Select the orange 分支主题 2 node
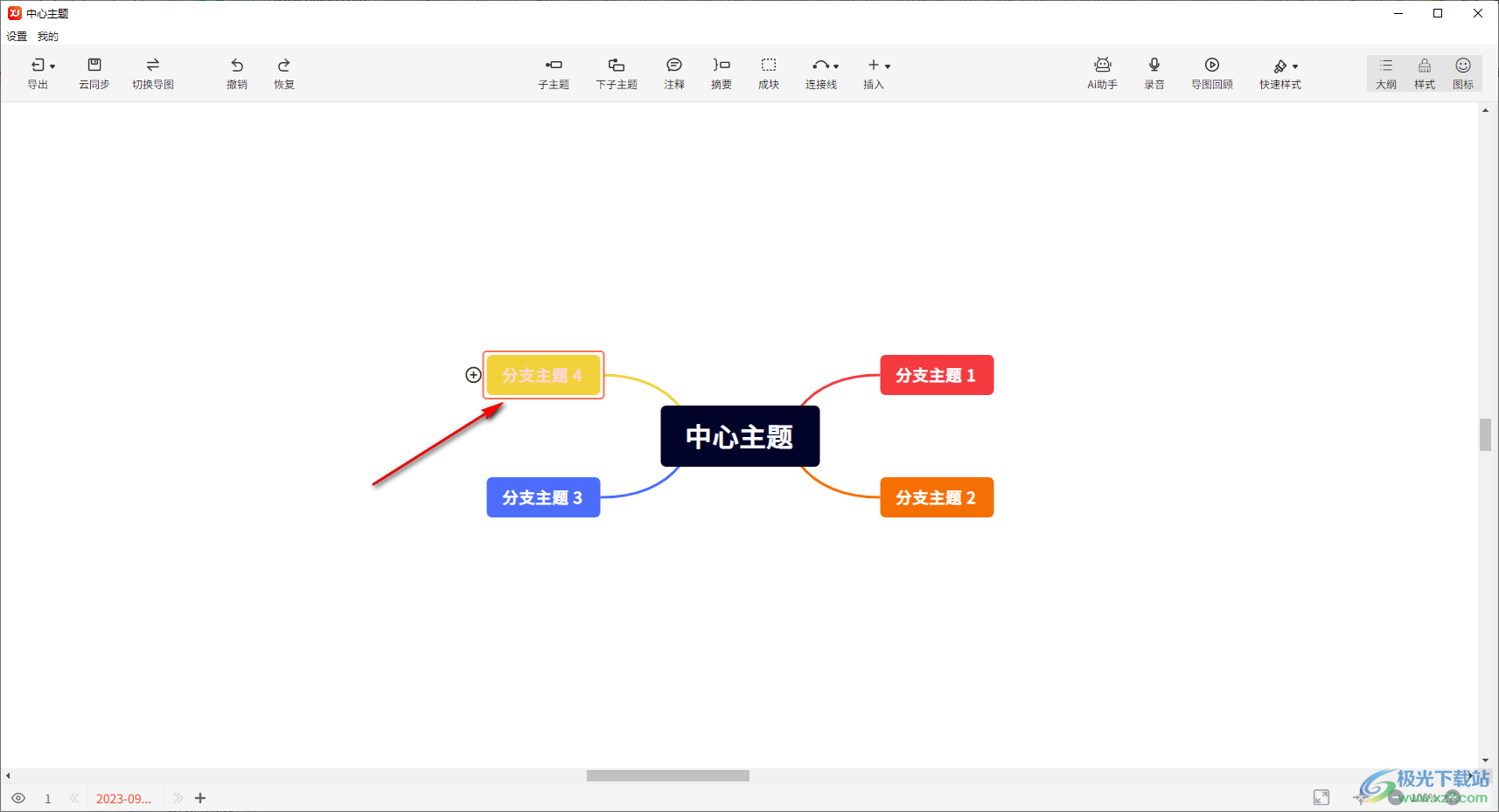 tap(937, 497)
